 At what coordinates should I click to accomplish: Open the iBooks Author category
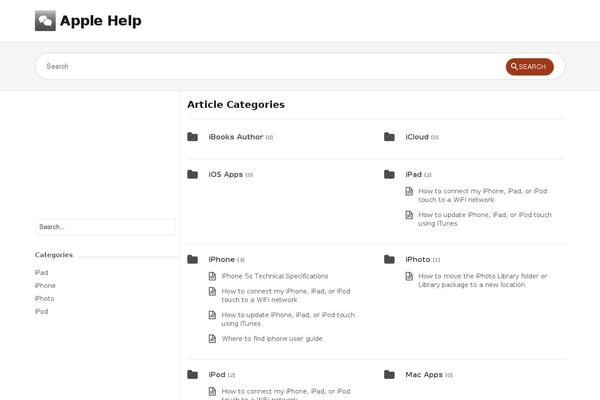(236, 137)
